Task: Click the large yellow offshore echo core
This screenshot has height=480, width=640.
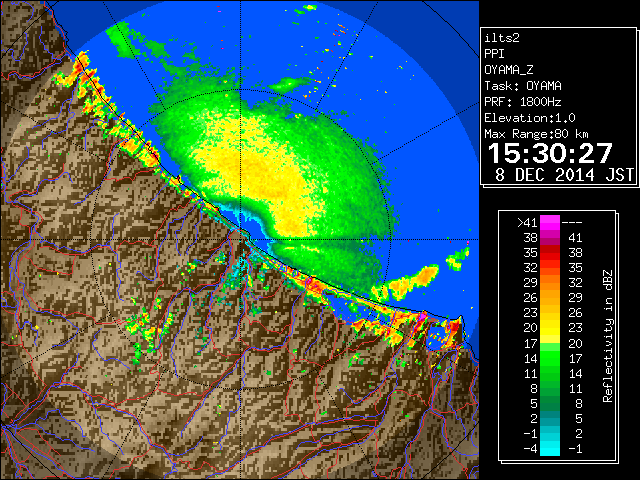Action: 261,171
